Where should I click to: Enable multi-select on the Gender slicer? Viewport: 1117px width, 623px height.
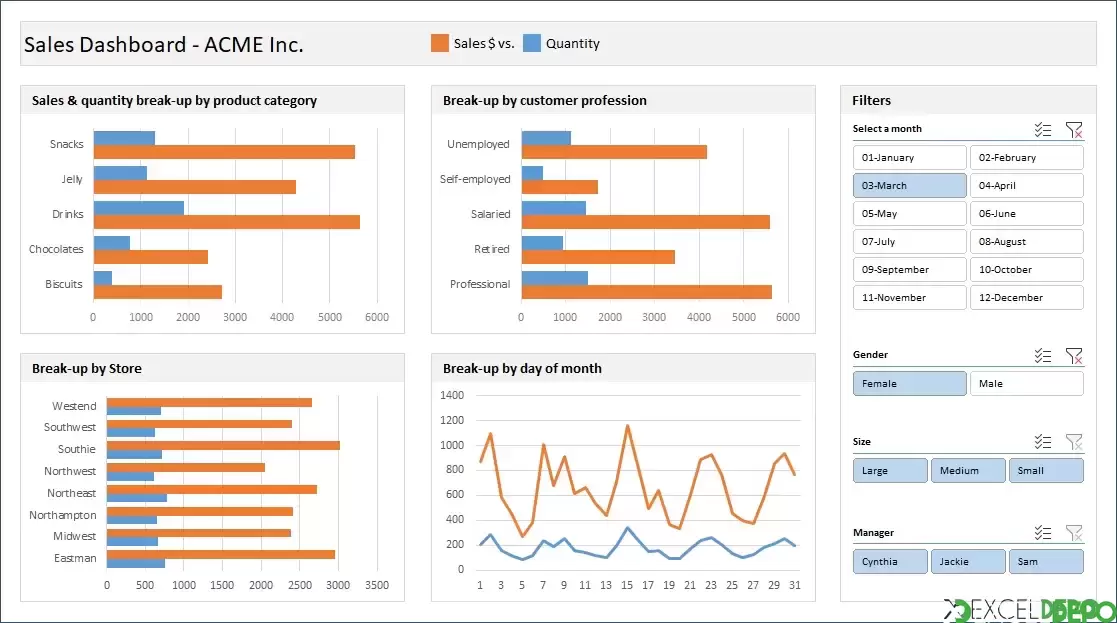pos(1043,355)
